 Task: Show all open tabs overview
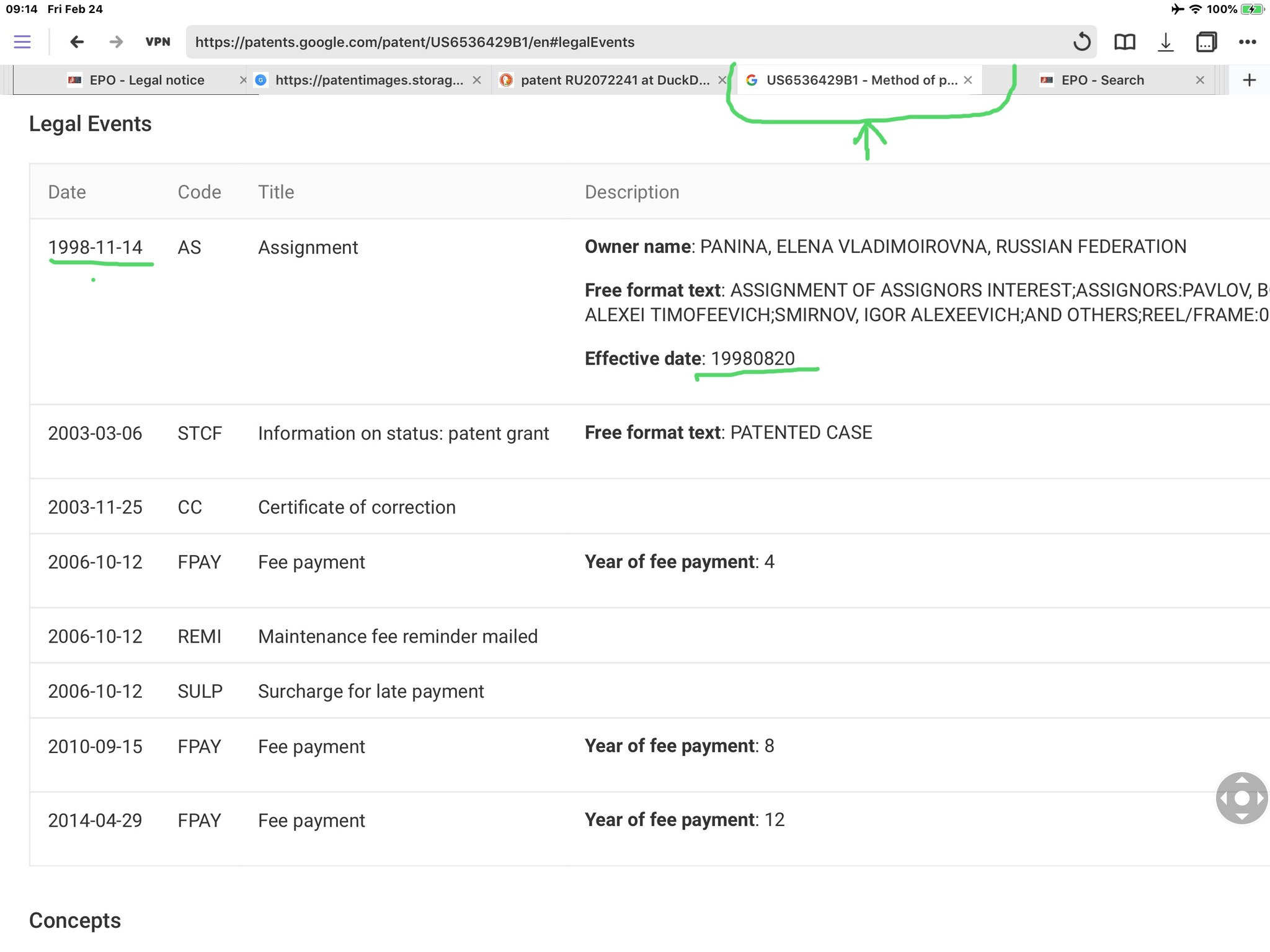click(1206, 42)
